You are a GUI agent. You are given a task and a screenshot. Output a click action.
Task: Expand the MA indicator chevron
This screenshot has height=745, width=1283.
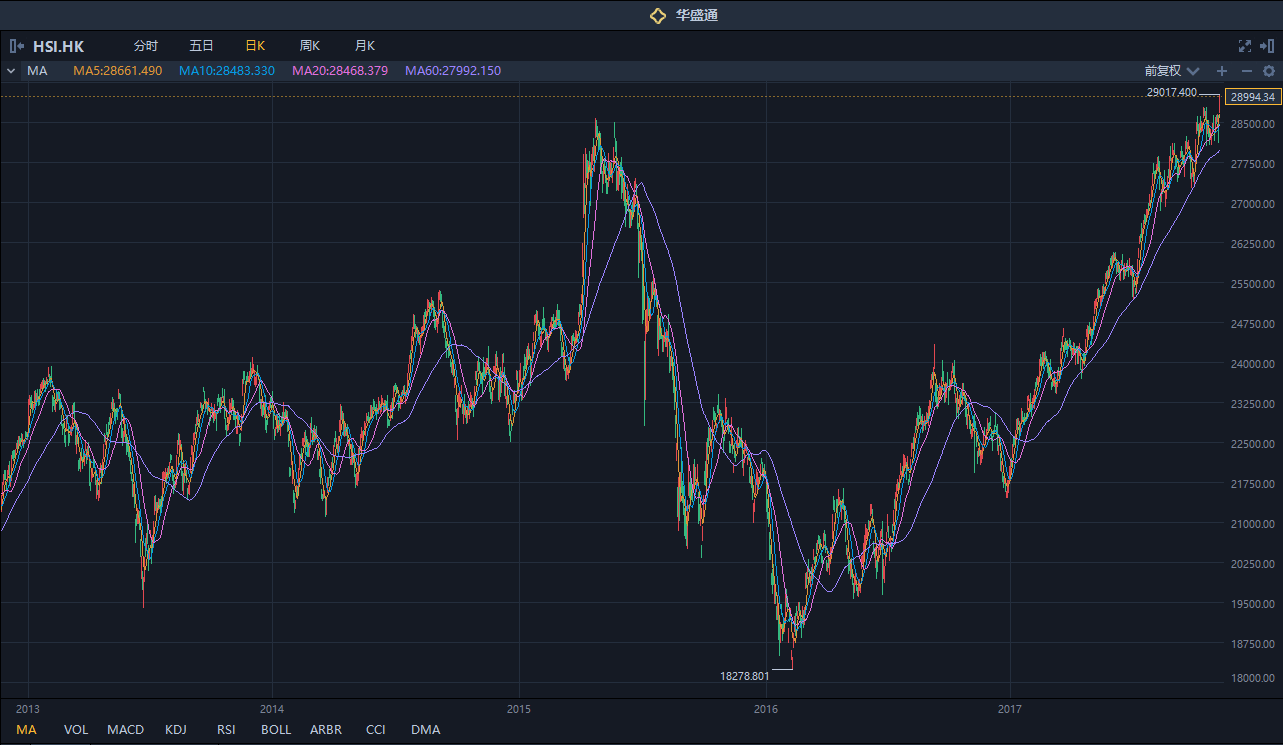point(11,71)
